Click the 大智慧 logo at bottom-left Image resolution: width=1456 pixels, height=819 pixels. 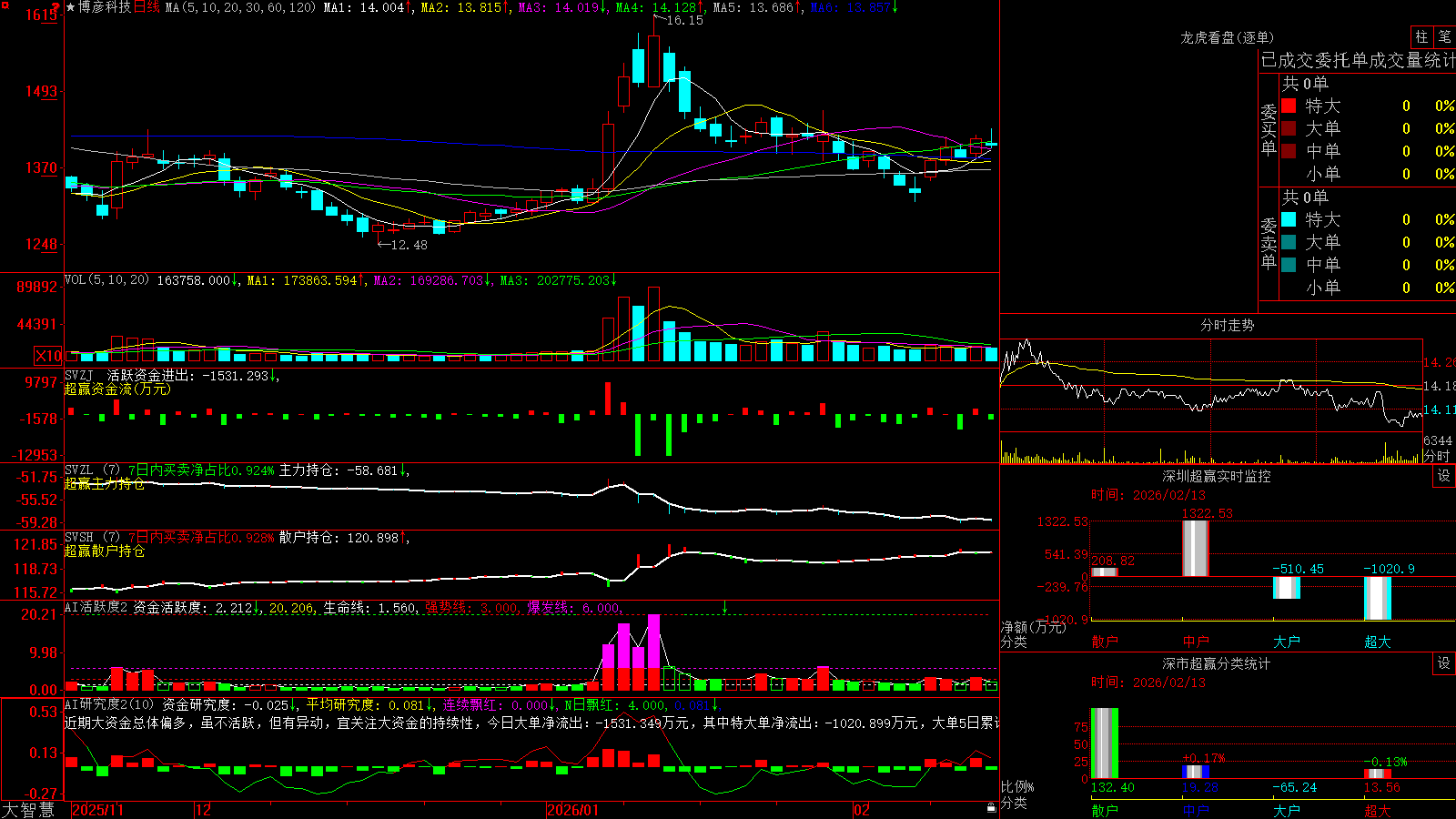pyautogui.click(x=28, y=809)
